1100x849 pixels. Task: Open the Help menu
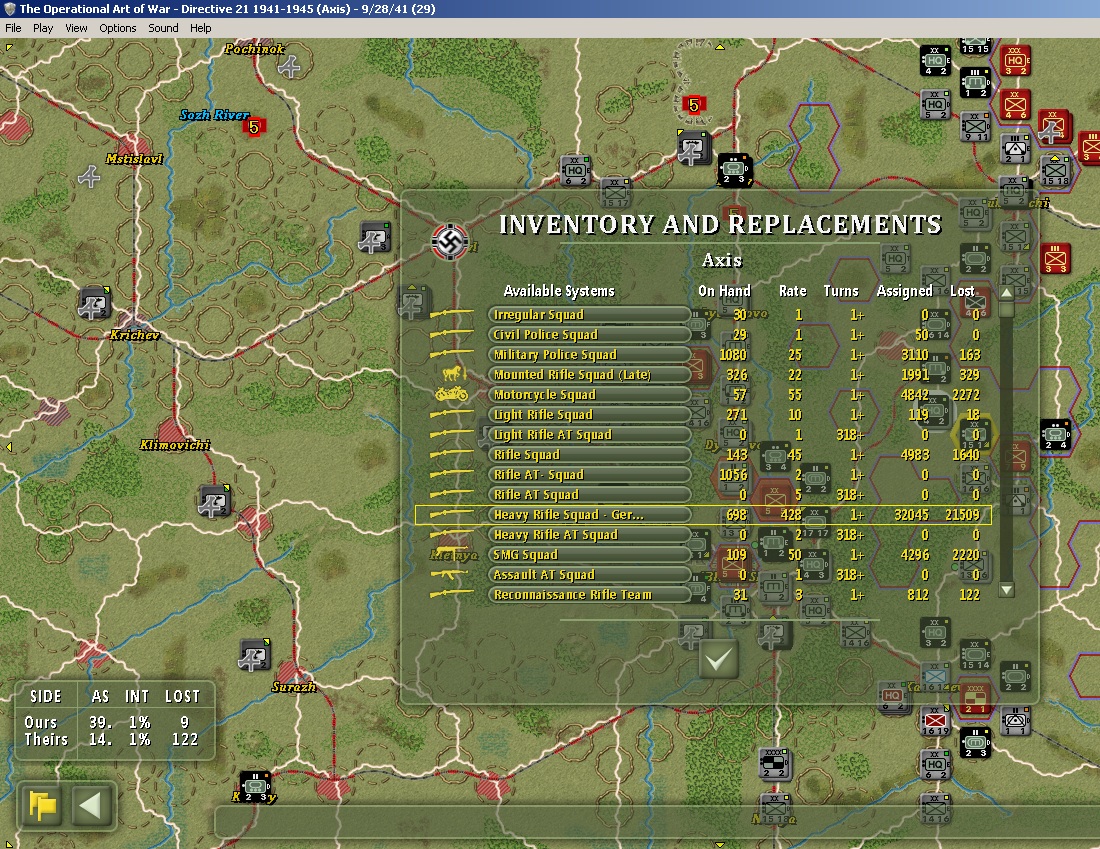click(201, 28)
